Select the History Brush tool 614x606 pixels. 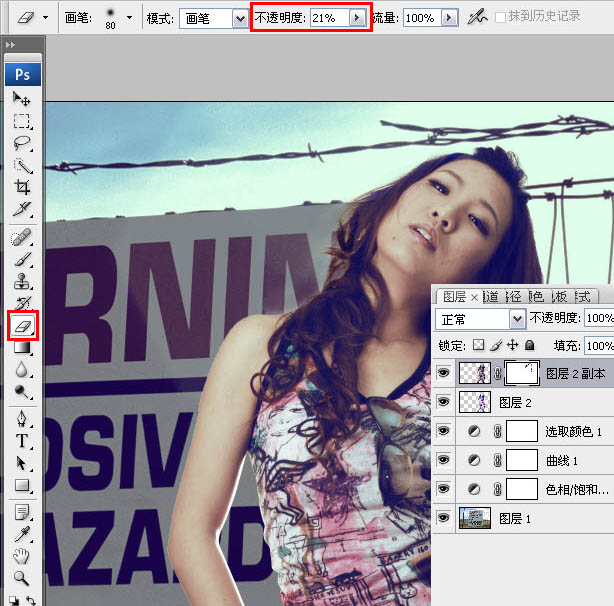(x=22, y=302)
